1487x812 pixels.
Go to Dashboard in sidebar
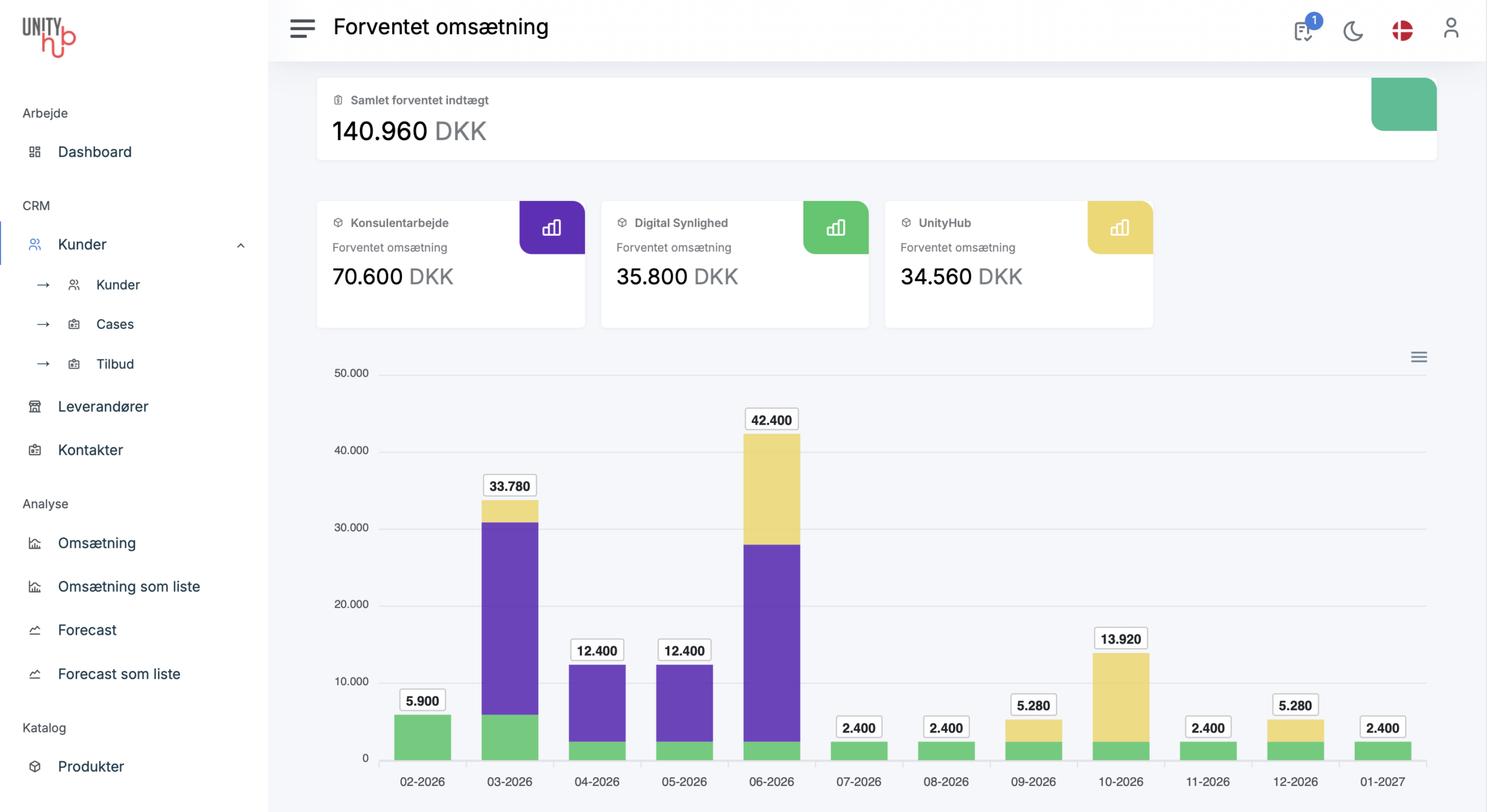(x=95, y=152)
